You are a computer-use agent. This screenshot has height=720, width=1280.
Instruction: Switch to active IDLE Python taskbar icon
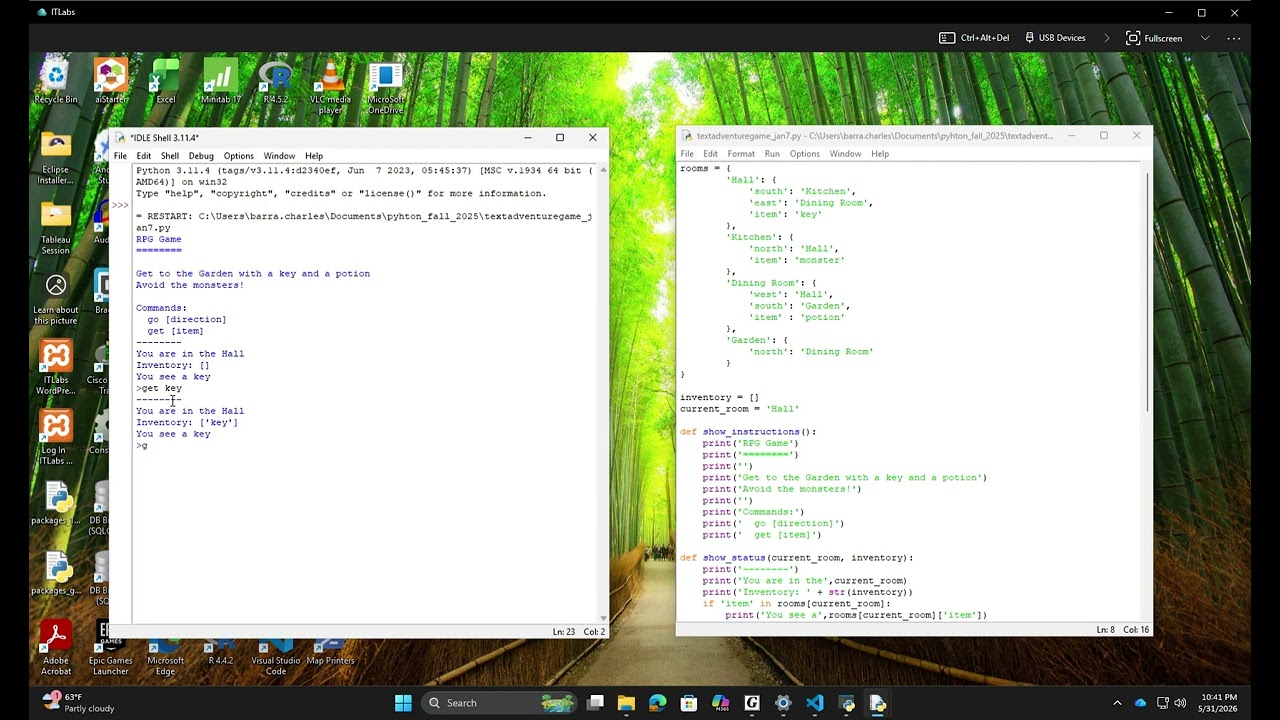(x=878, y=703)
